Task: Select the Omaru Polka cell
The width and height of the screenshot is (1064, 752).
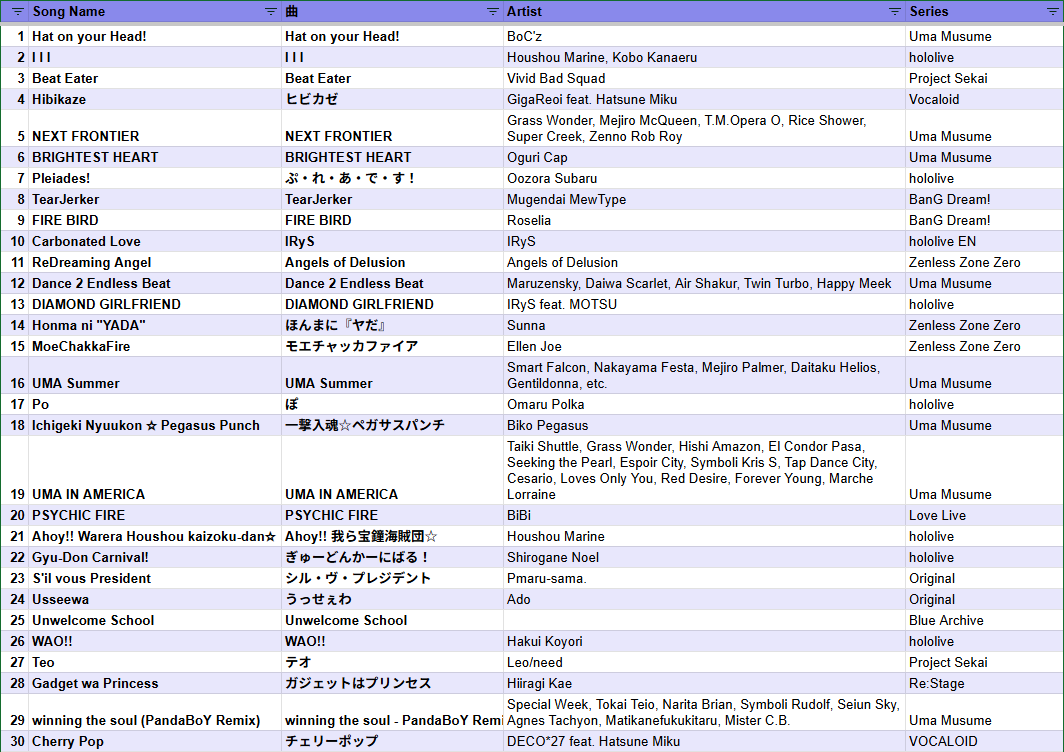Action: point(704,405)
